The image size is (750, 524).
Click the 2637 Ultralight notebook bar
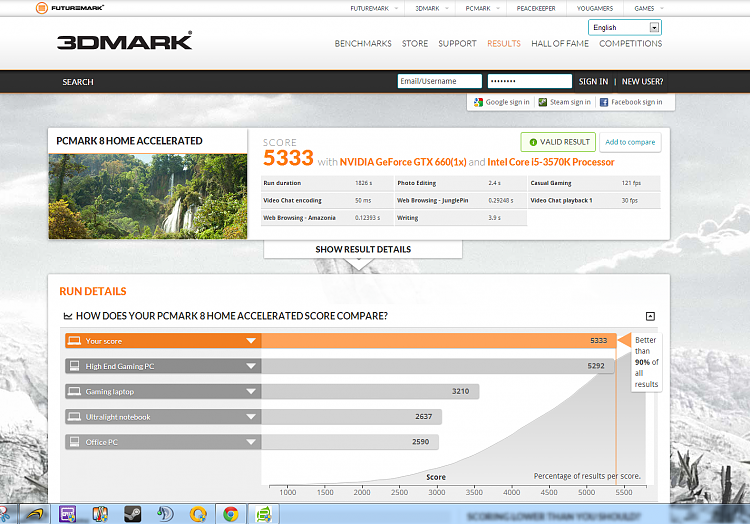[351, 417]
